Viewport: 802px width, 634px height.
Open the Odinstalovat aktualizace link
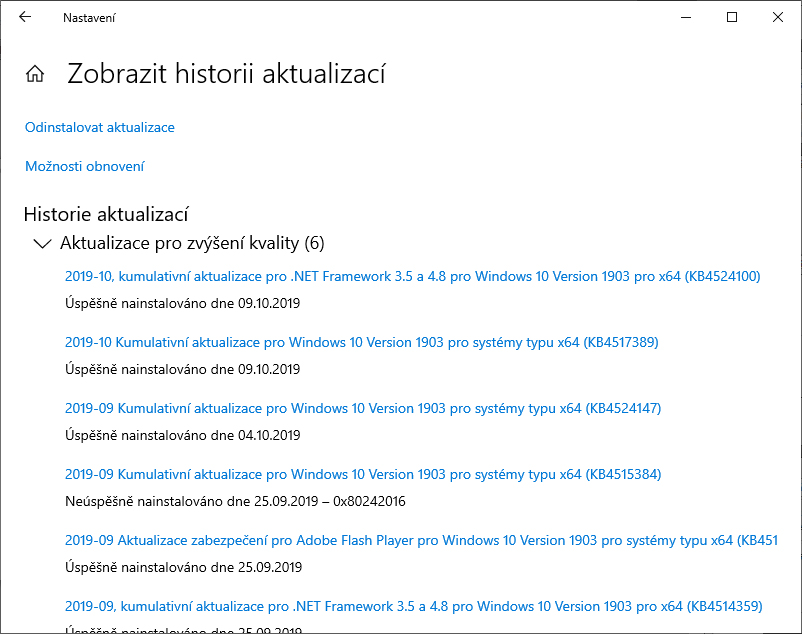100,128
